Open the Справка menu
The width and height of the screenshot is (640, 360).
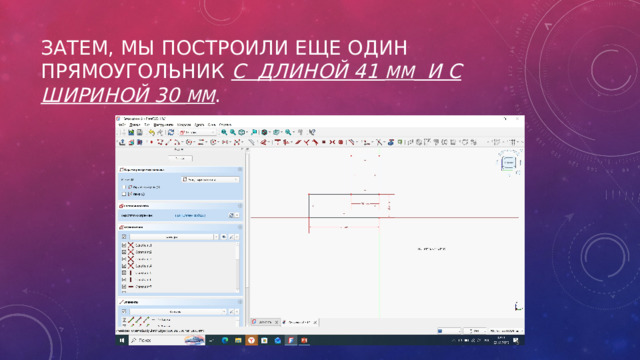coord(225,124)
